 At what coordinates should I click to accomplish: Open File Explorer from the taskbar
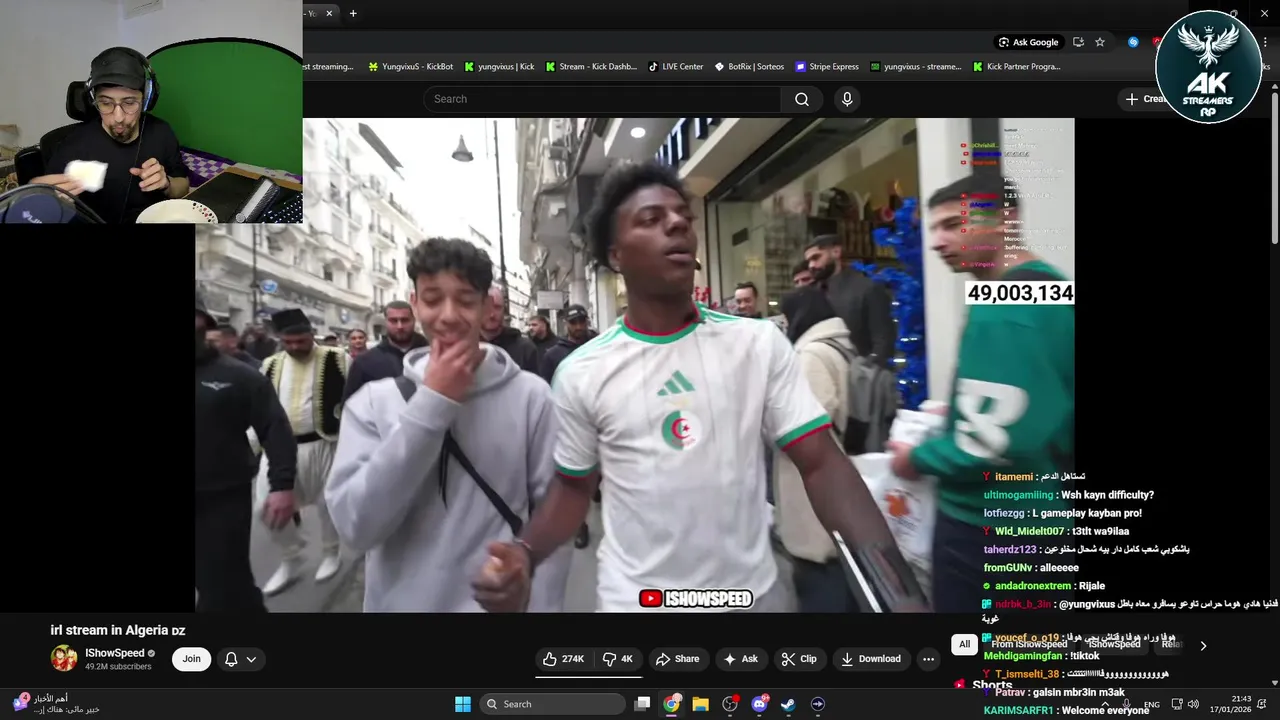coord(701,704)
